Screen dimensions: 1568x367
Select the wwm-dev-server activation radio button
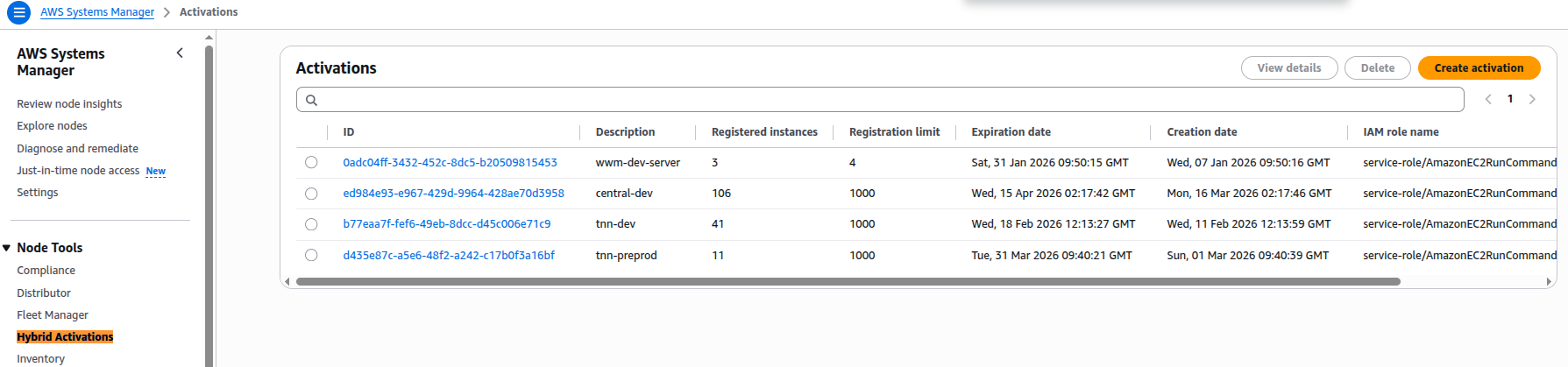(311, 163)
